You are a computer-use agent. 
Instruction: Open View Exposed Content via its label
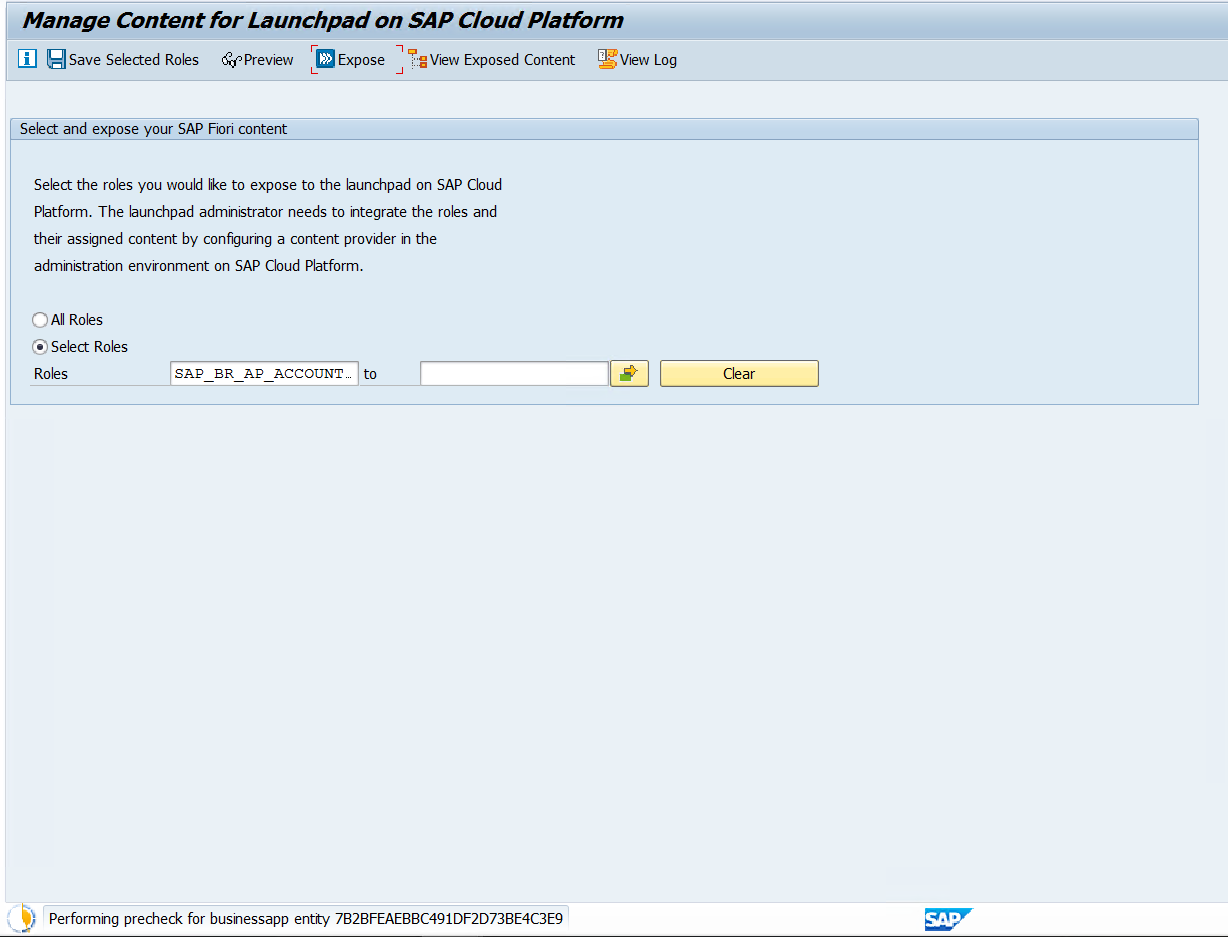502,60
